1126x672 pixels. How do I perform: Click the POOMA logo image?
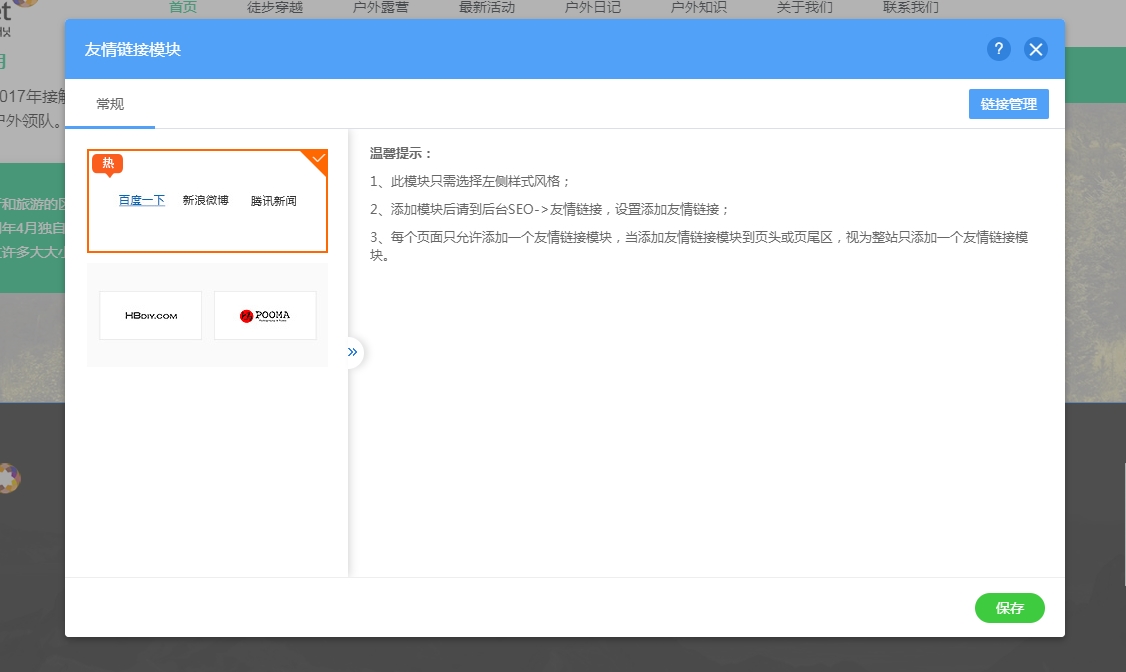click(265, 315)
